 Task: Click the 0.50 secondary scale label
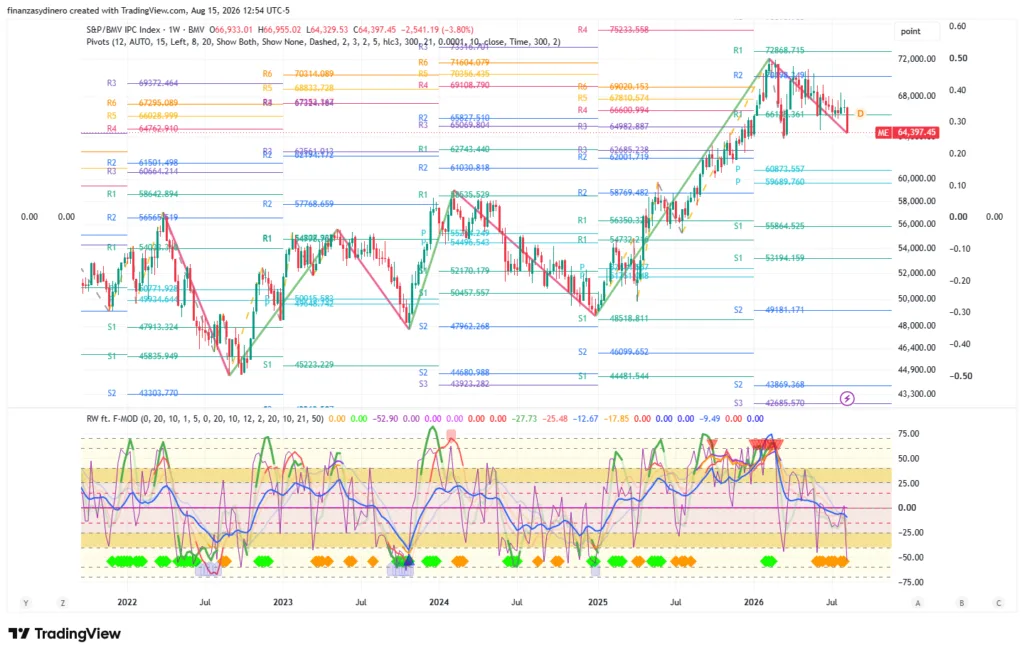pos(958,58)
